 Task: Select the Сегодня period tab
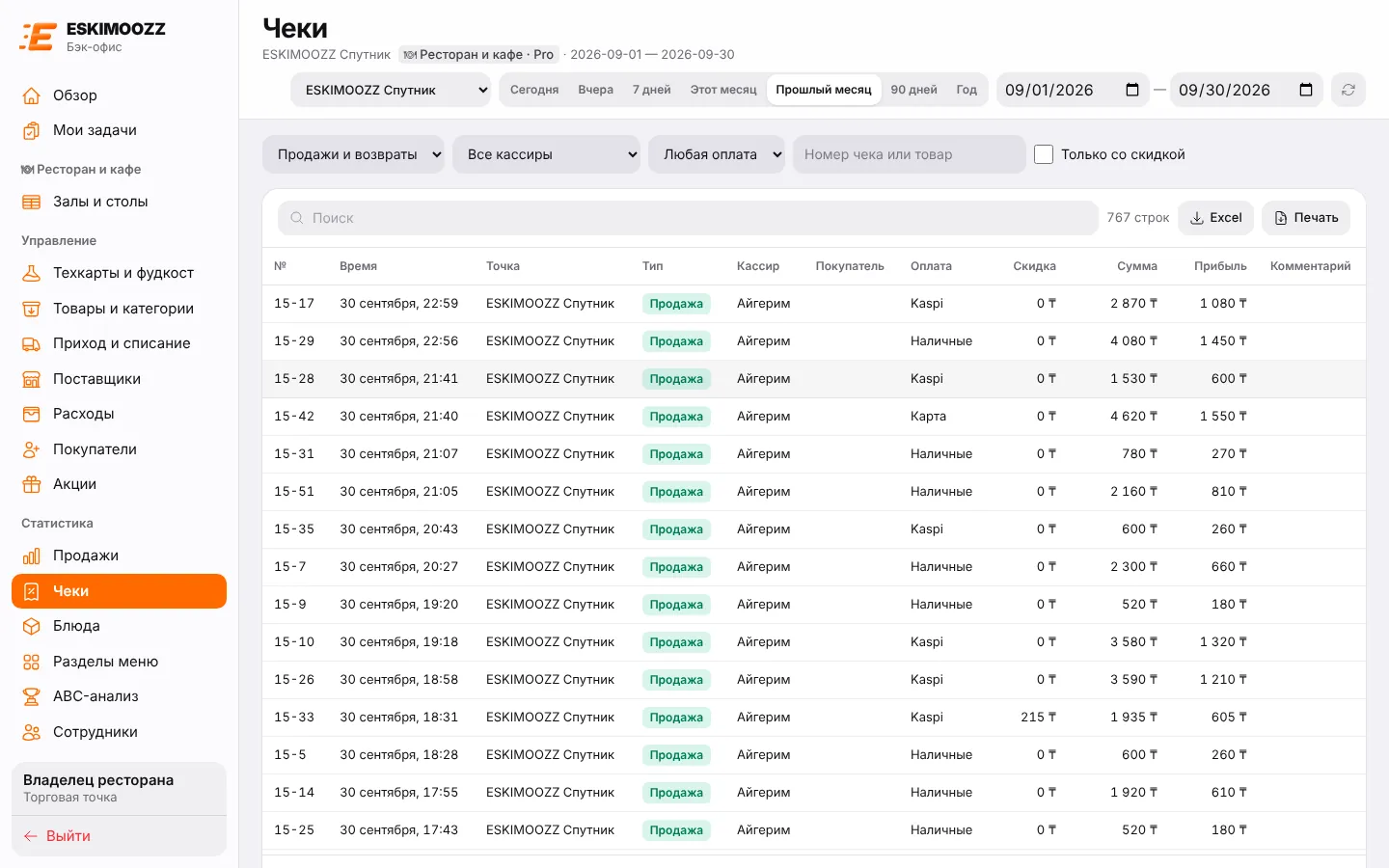(x=534, y=90)
